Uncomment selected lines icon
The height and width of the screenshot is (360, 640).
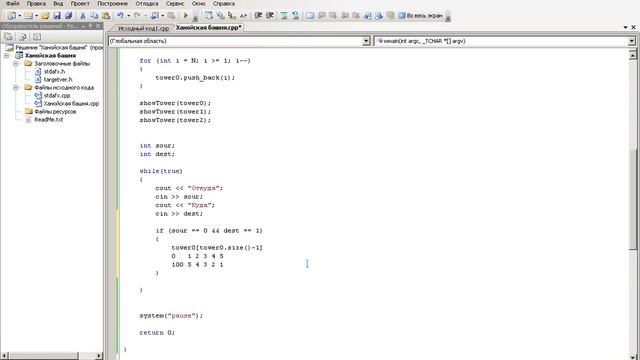(295, 16)
